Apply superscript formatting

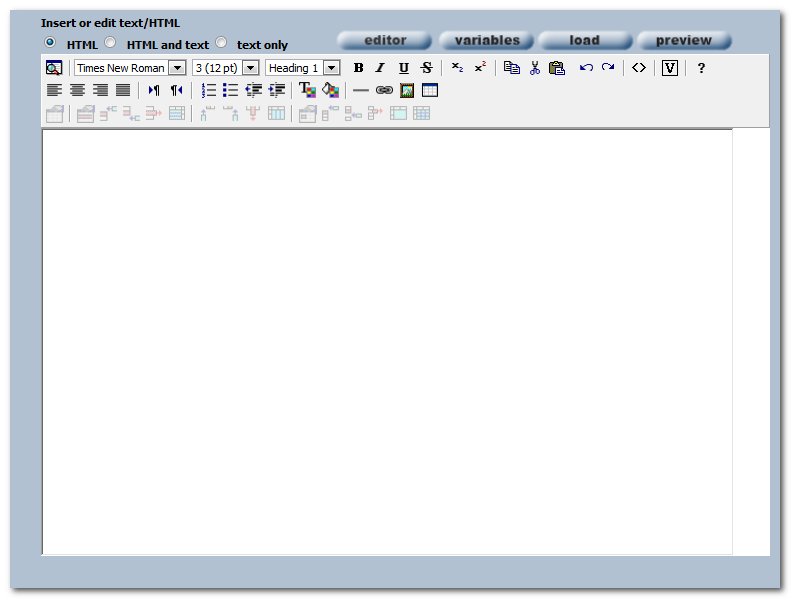click(480, 68)
